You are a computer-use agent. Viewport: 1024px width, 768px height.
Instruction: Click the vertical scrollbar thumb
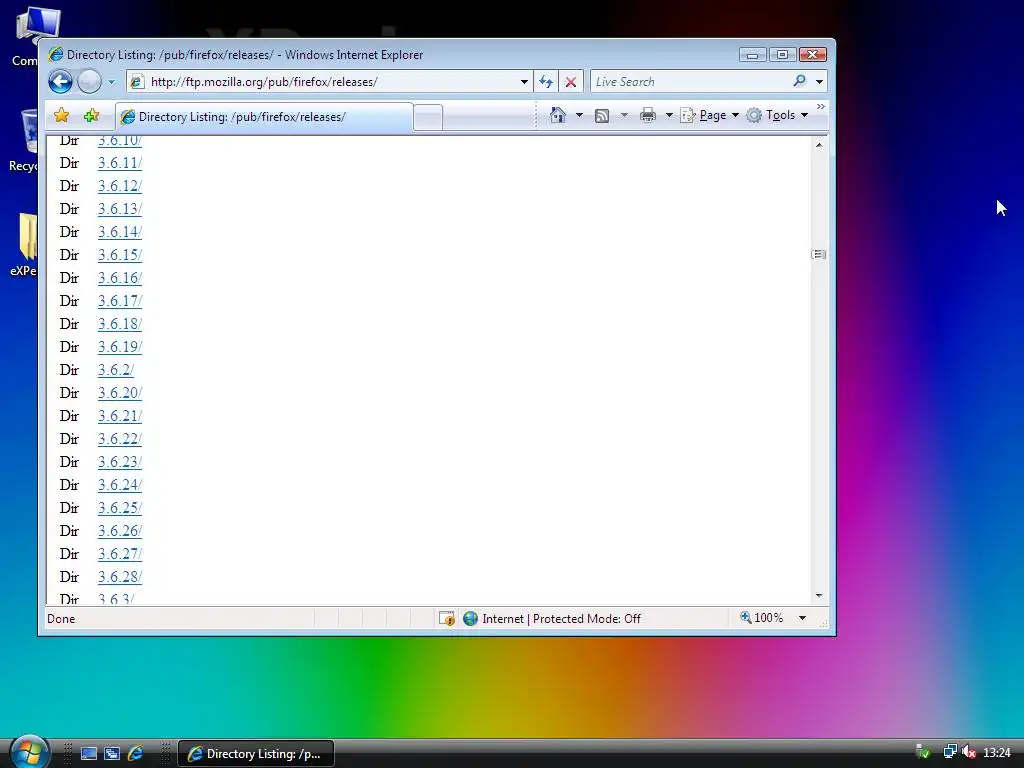[819, 254]
